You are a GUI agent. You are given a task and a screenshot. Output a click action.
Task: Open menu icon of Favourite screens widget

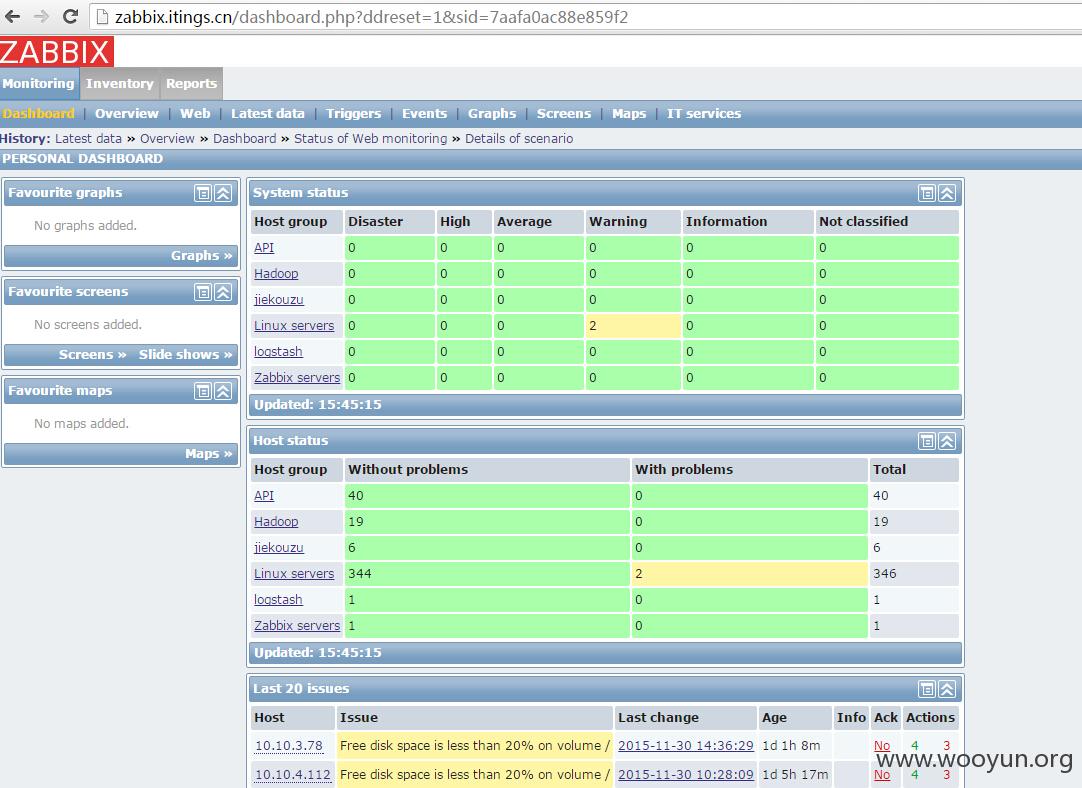pyautogui.click(x=202, y=292)
